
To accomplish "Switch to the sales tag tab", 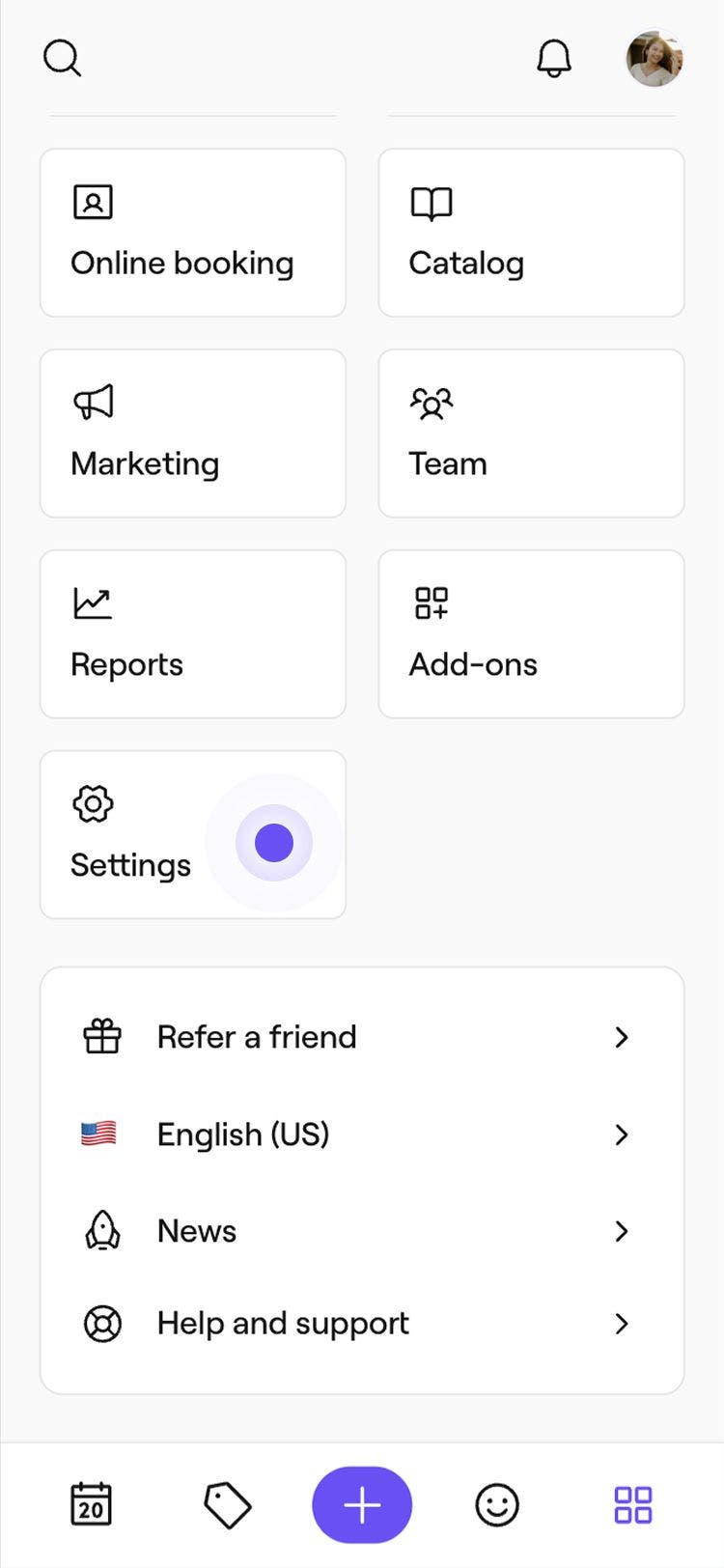I will (x=227, y=1505).
